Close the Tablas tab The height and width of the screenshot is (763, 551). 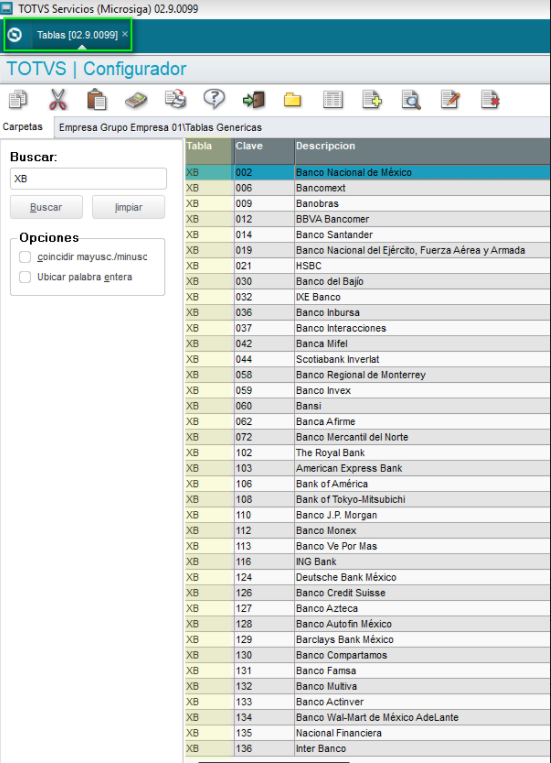click(x=125, y=34)
